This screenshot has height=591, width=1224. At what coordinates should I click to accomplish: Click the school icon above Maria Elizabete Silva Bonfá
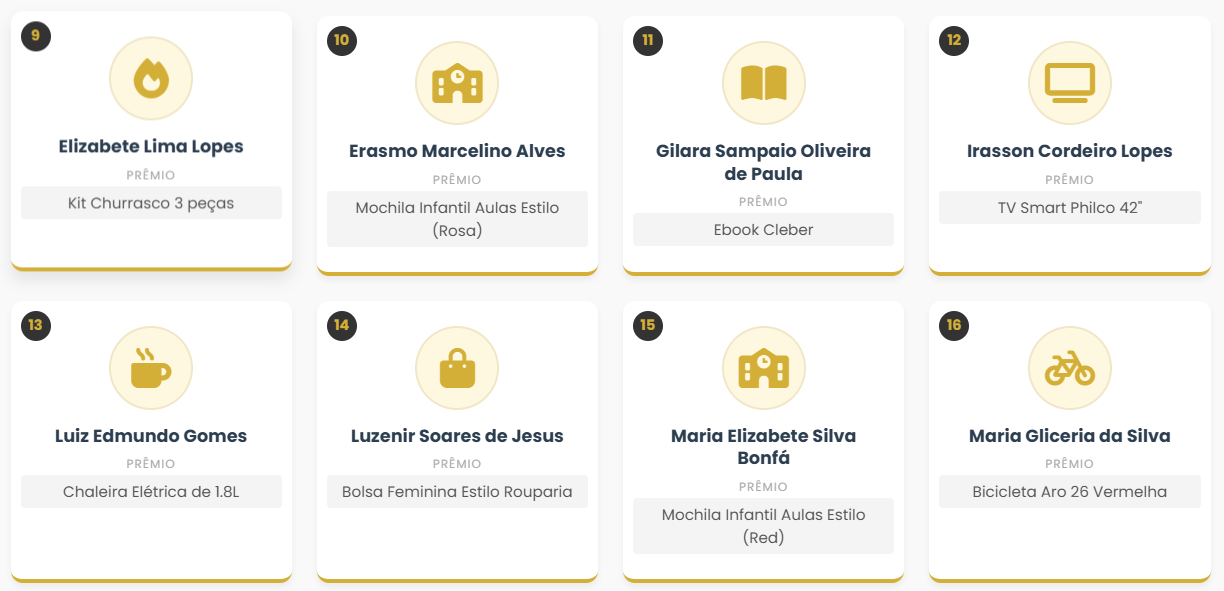(764, 368)
